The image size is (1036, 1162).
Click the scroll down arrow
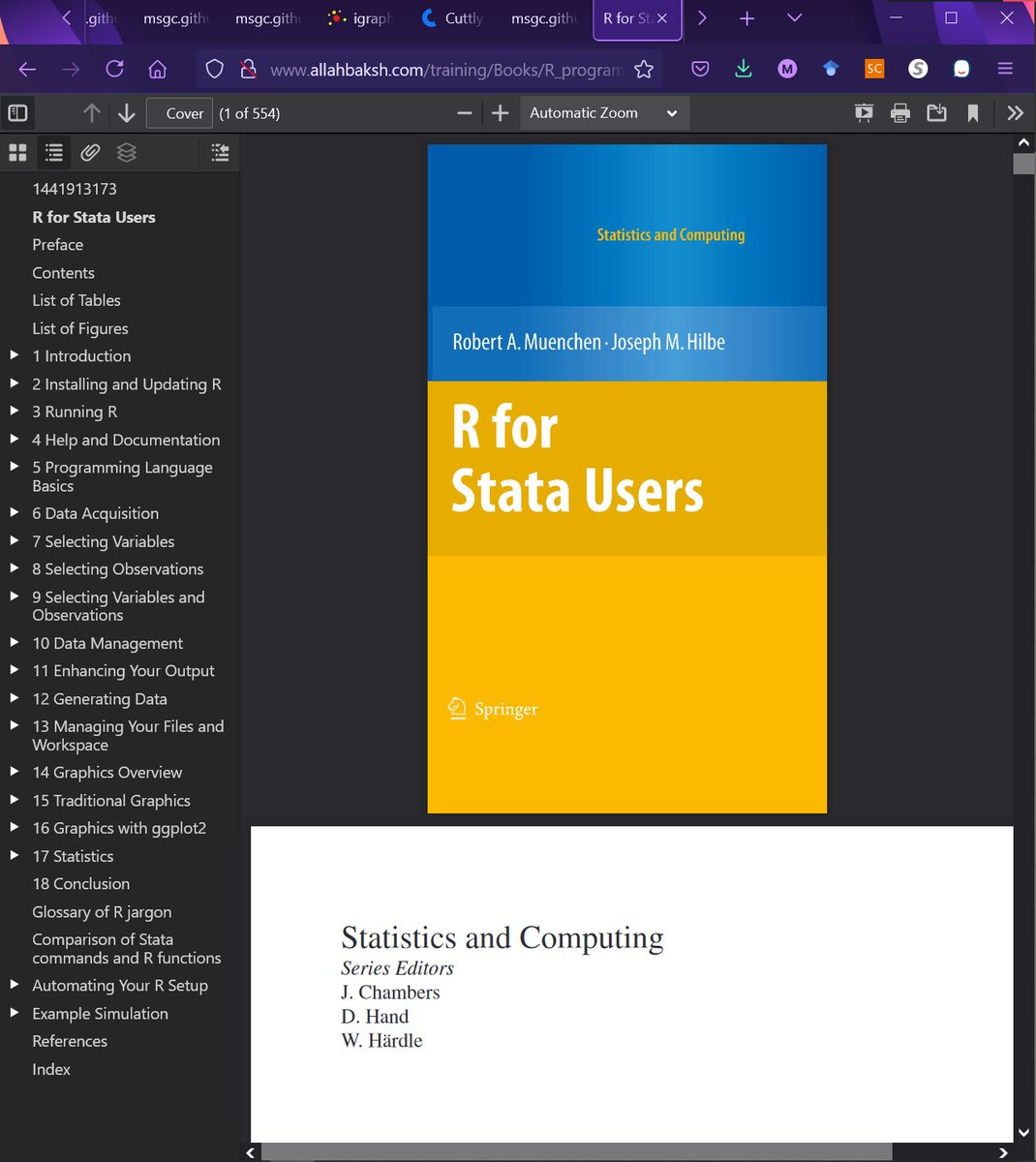tap(1024, 1133)
